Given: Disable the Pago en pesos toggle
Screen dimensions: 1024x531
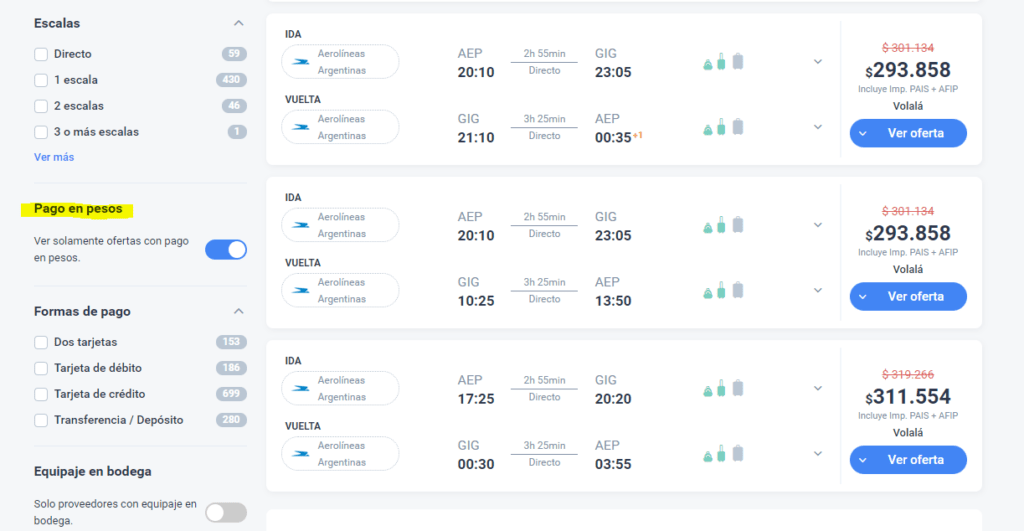Looking at the screenshot, I should tap(226, 250).
